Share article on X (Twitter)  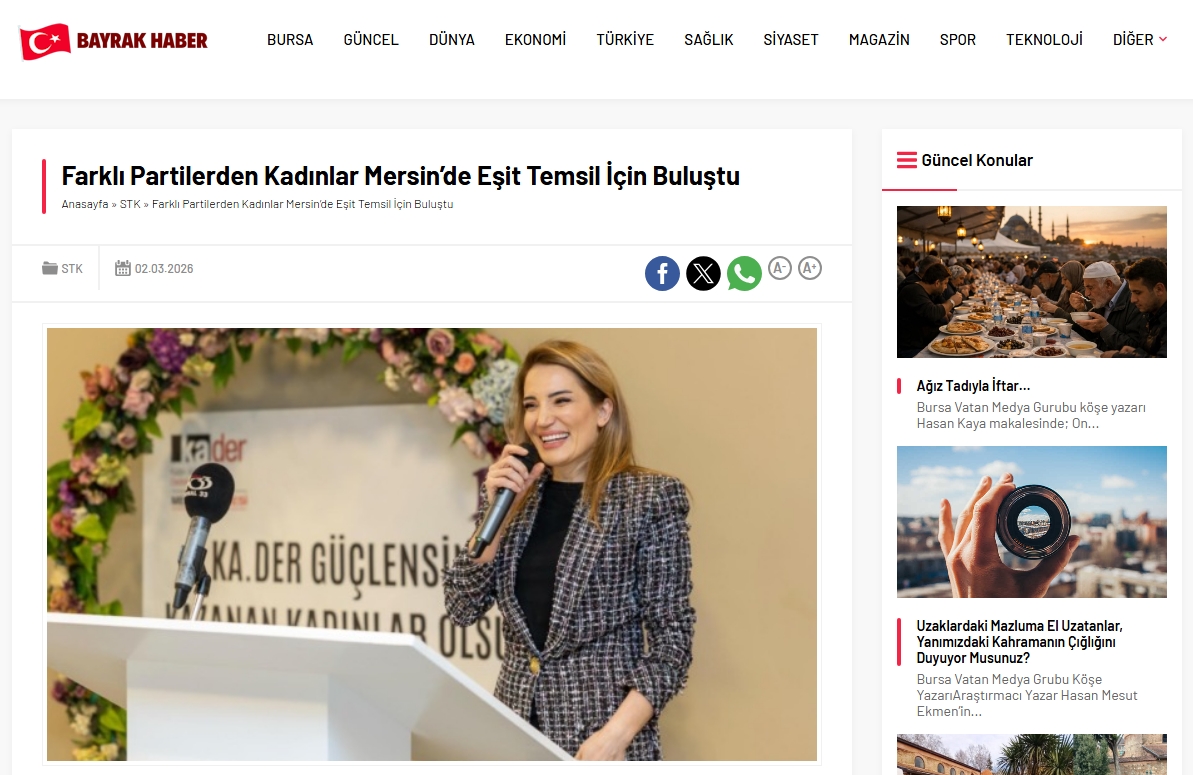click(x=703, y=273)
